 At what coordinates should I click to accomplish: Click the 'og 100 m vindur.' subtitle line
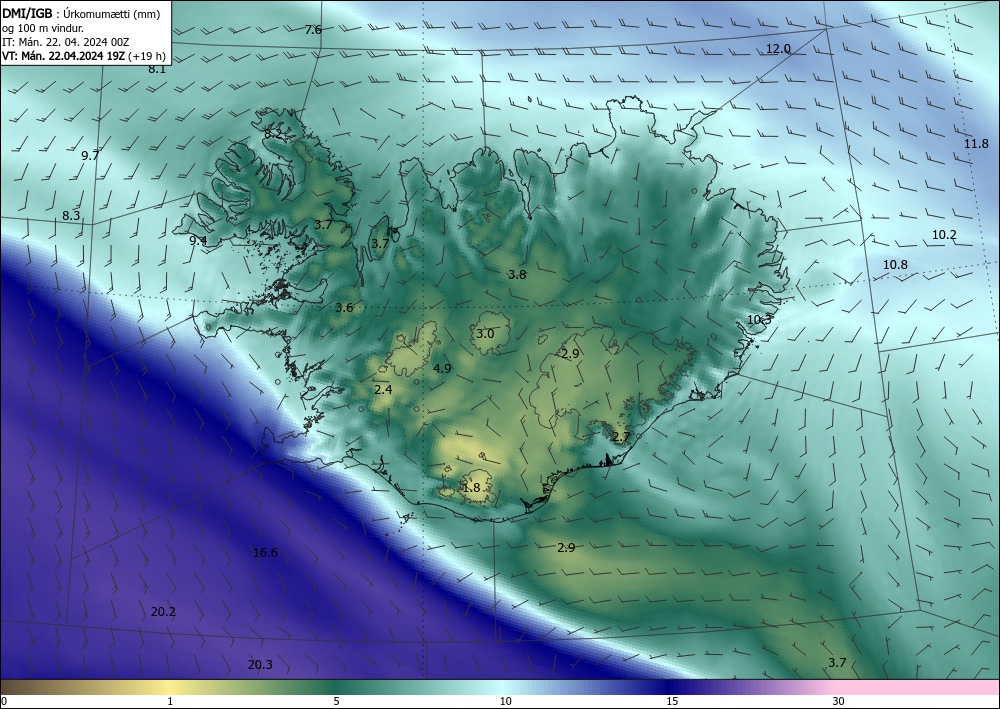(43, 28)
